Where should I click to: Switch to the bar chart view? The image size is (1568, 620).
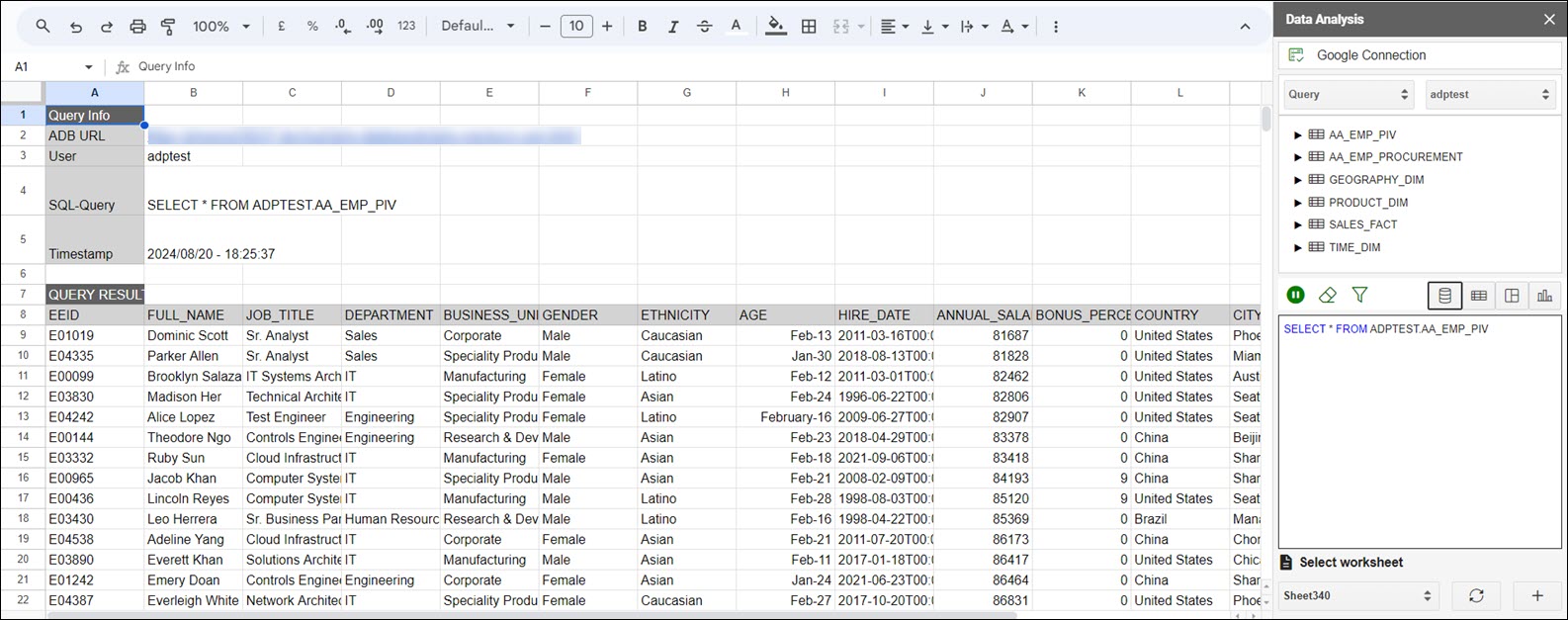pyautogui.click(x=1544, y=295)
